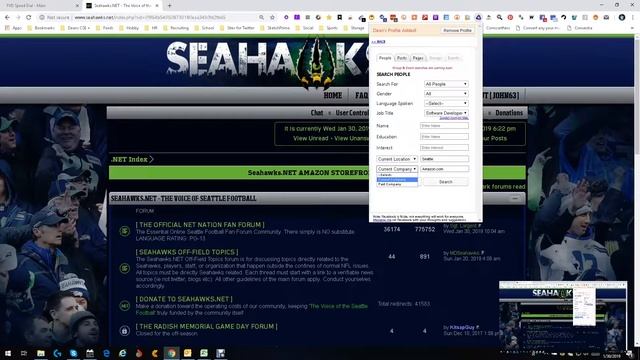Screen dimensions: 640x360
Task: Click the Interest input field
Action: [x=444, y=147]
